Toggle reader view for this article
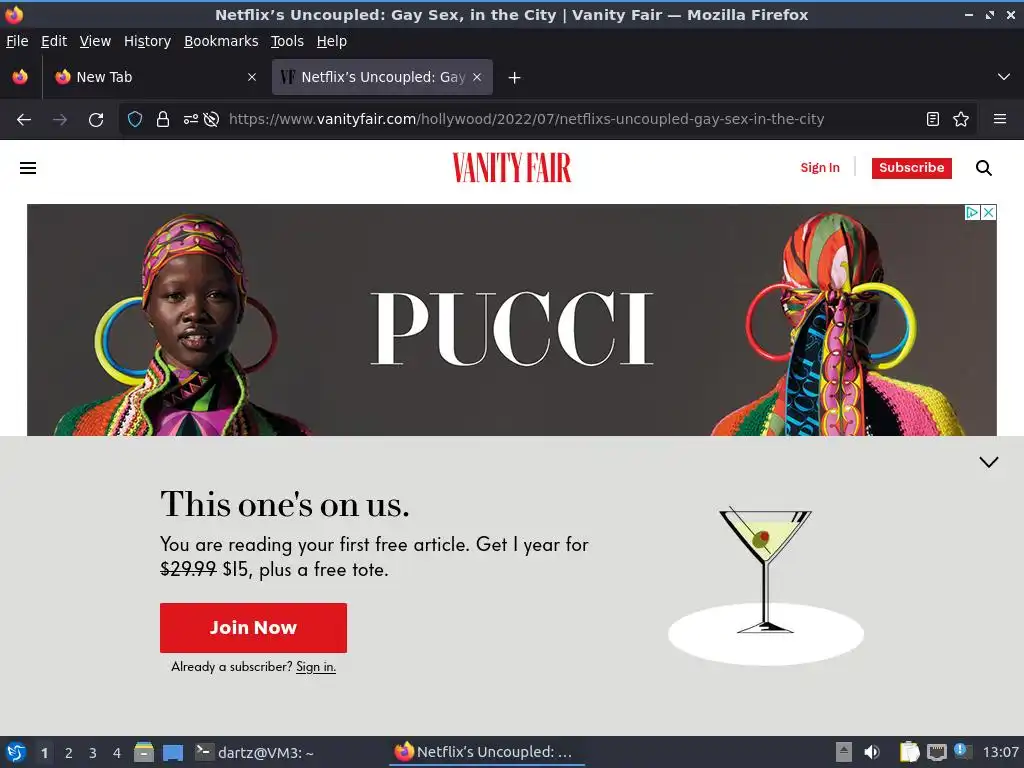The image size is (1024, 768). (x=933, y=119)
